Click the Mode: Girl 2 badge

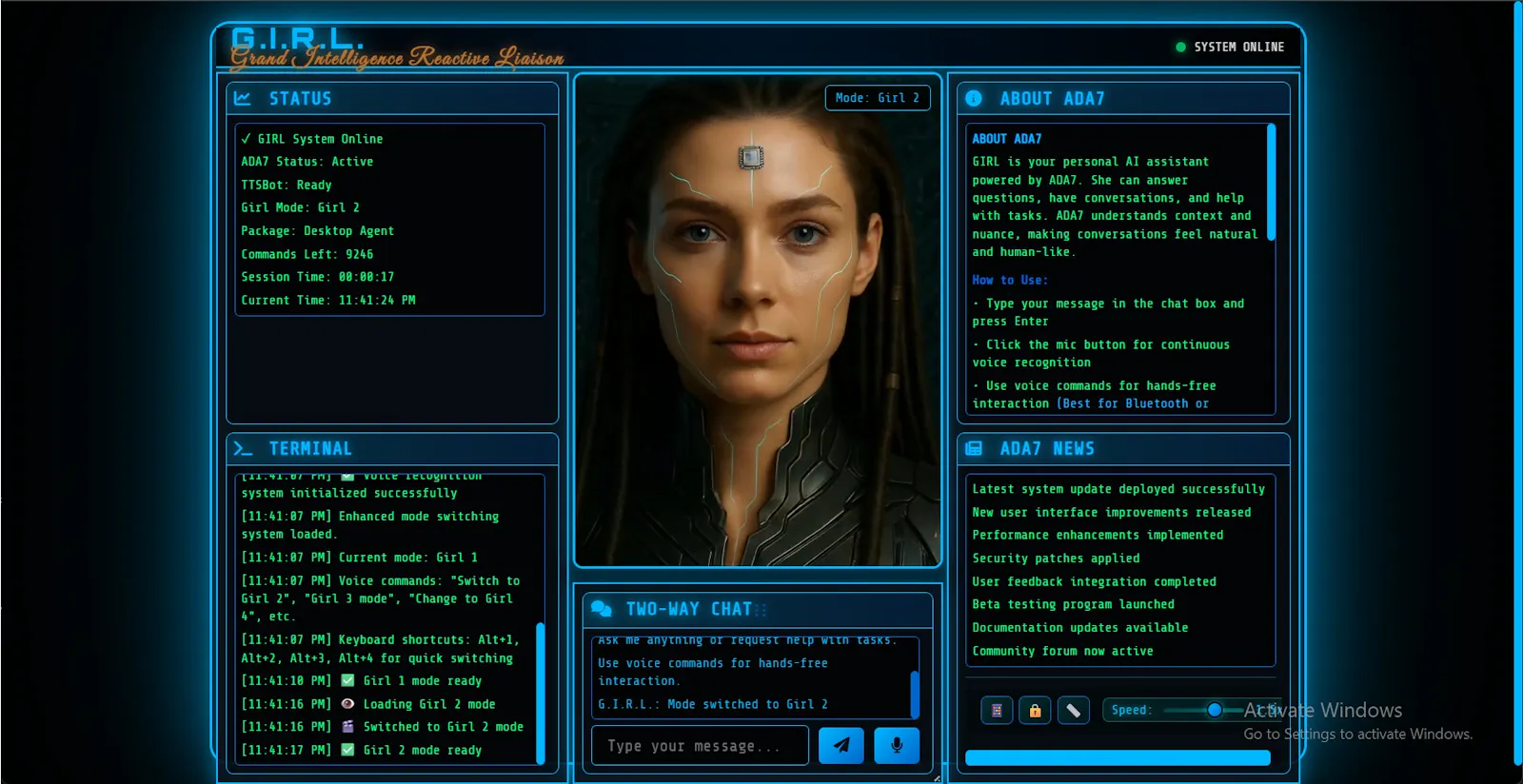click(878, 98)
